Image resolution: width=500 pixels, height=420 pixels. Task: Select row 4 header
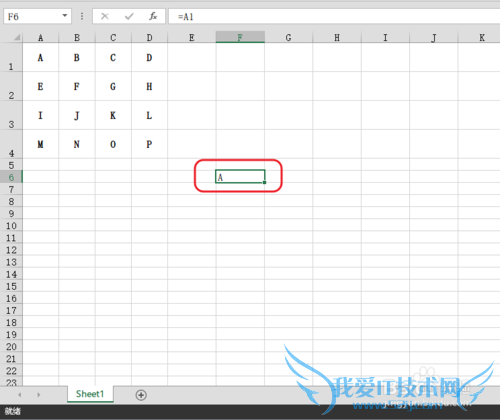[11, 144]
